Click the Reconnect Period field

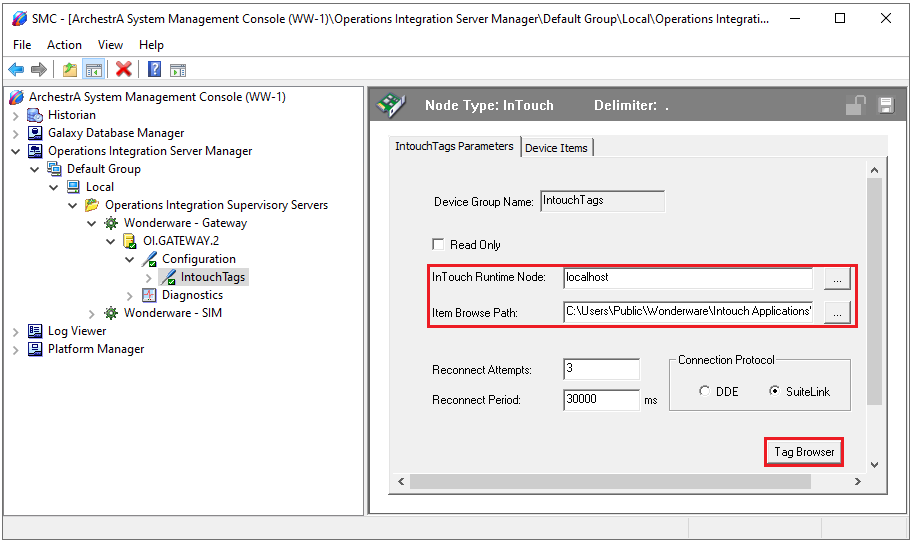[x=601, y=399]
